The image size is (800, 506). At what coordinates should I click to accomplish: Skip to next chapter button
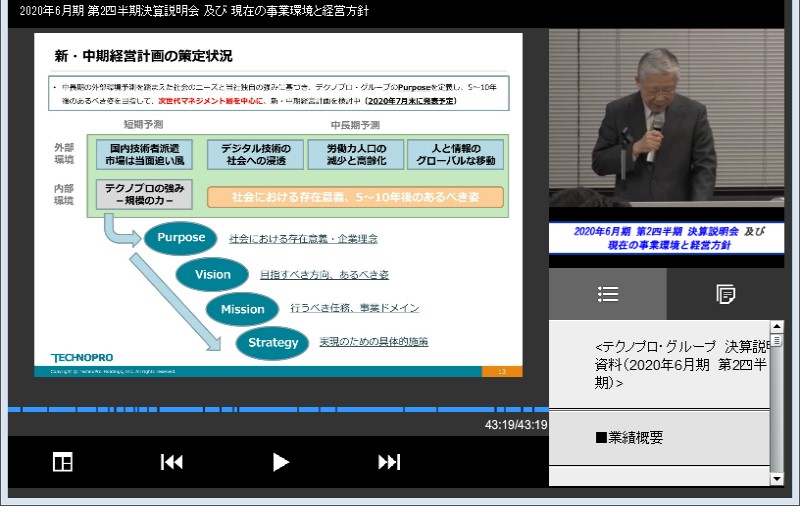[389, 462]
